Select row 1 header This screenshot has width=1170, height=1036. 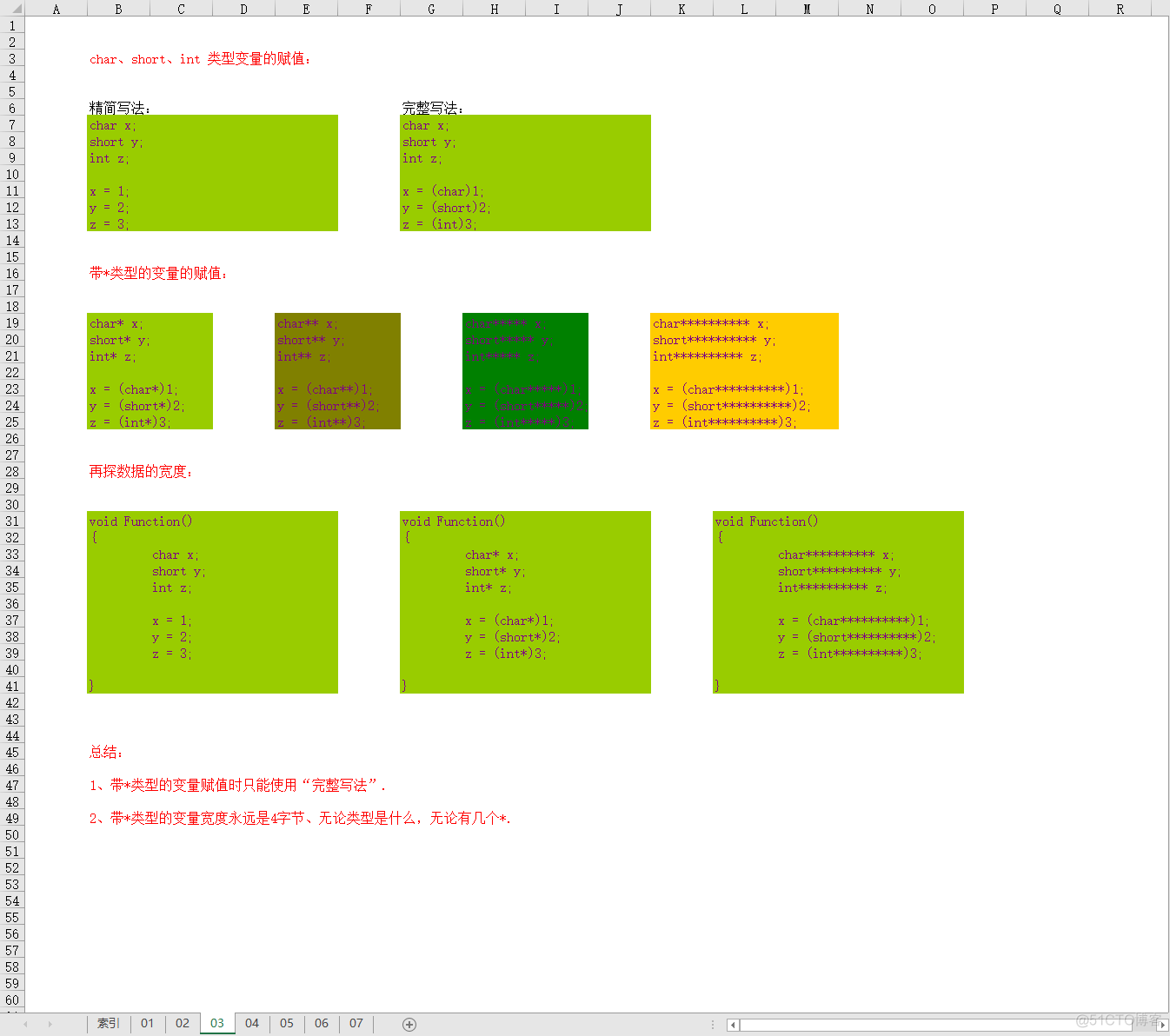pos(12,26)
